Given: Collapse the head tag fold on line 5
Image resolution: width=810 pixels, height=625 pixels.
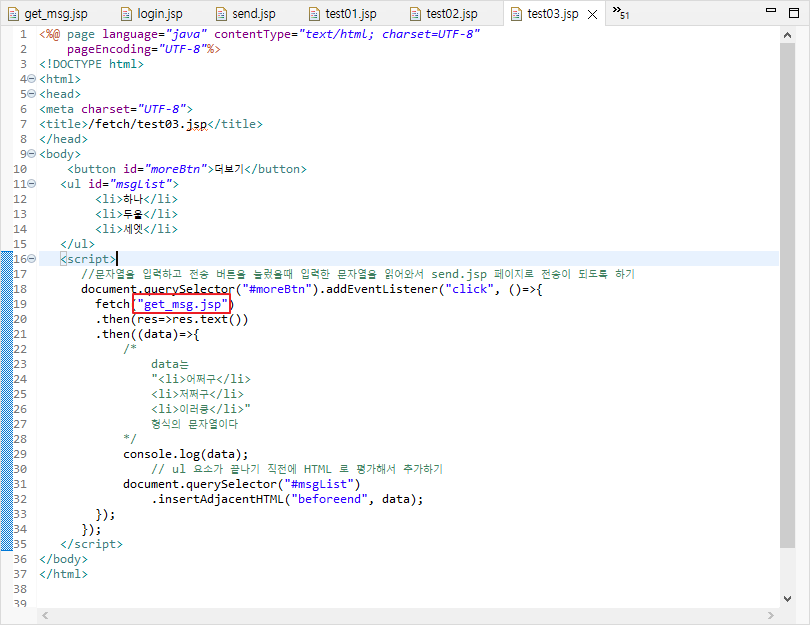Looking at the screenshot, I should tap(32, 94).
